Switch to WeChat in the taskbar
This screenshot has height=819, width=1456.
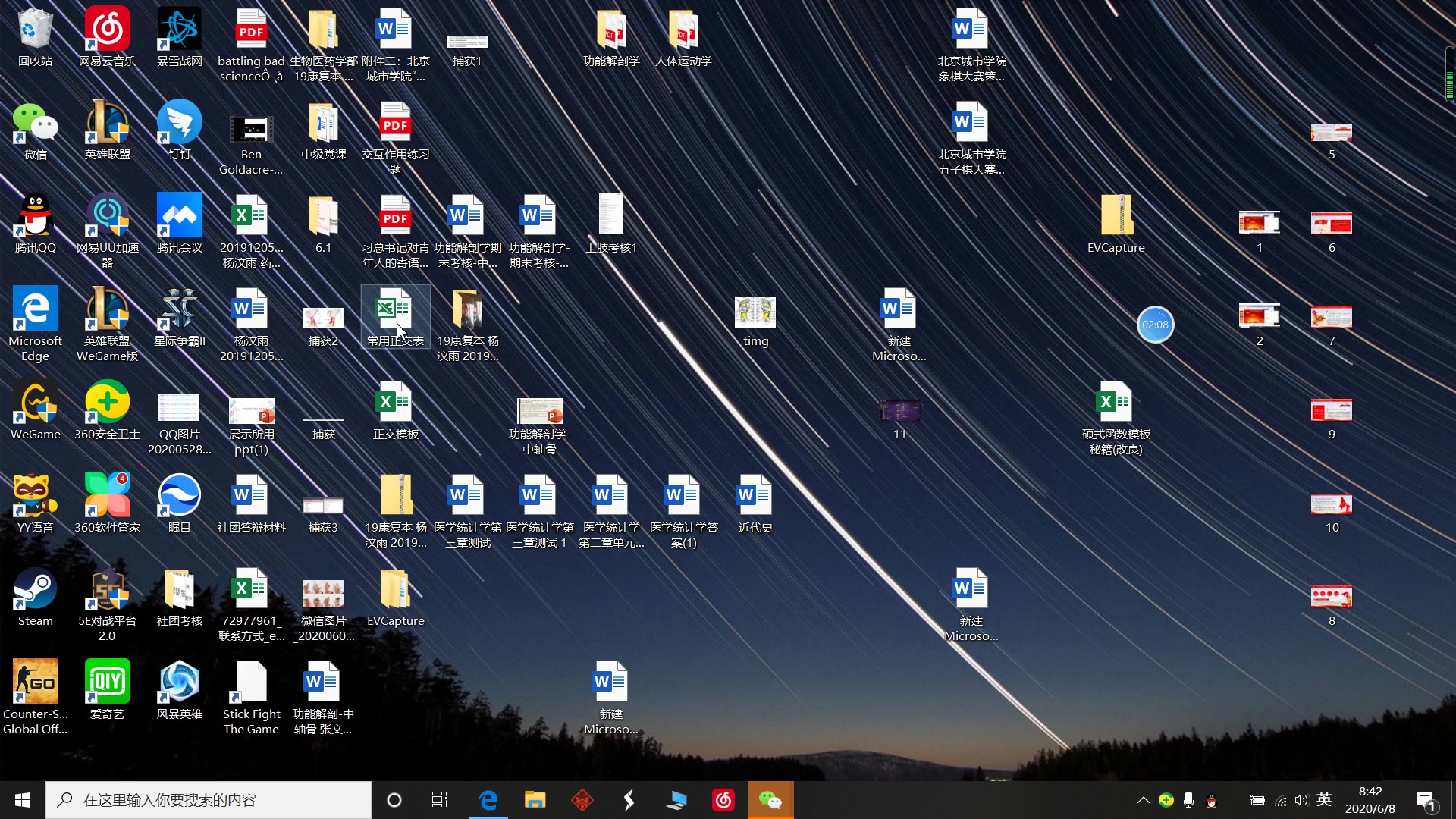point(770,800)
